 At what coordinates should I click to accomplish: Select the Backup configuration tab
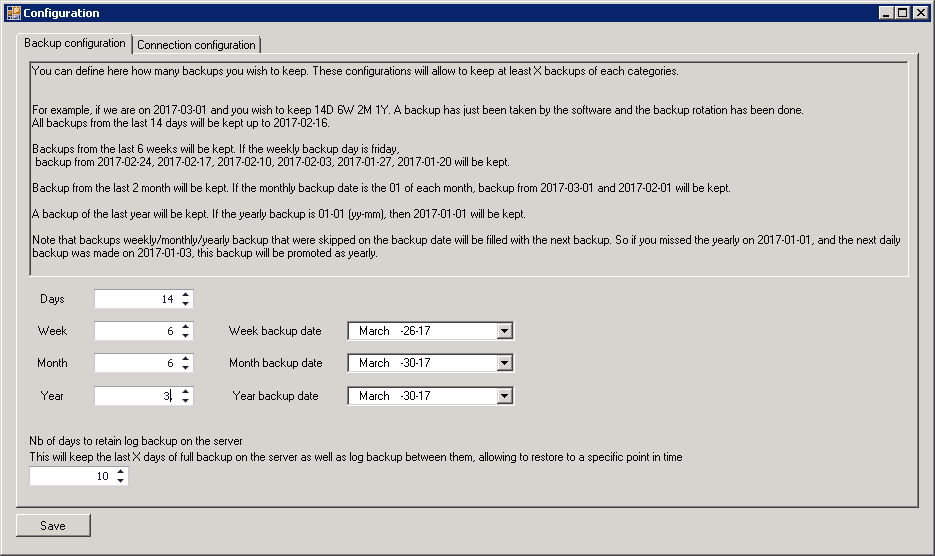click(75, 44)
